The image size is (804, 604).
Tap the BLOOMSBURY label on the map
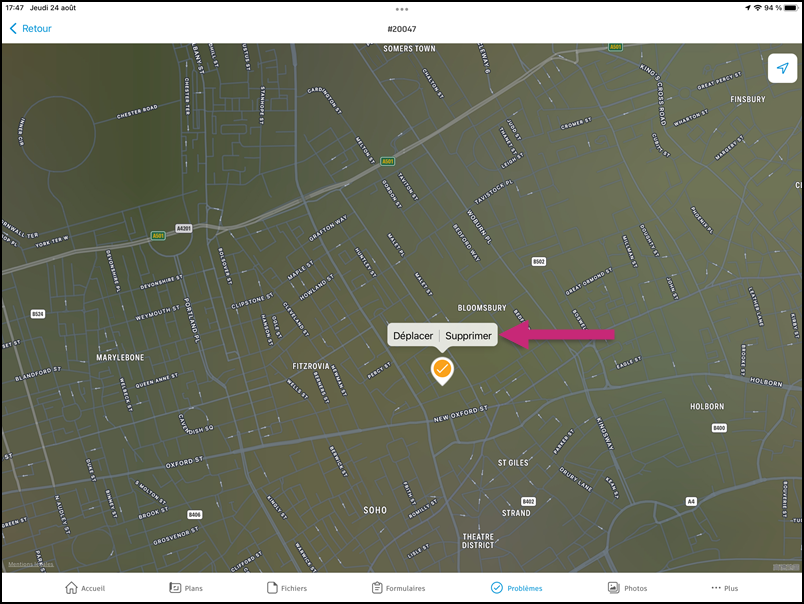(481, 308)
